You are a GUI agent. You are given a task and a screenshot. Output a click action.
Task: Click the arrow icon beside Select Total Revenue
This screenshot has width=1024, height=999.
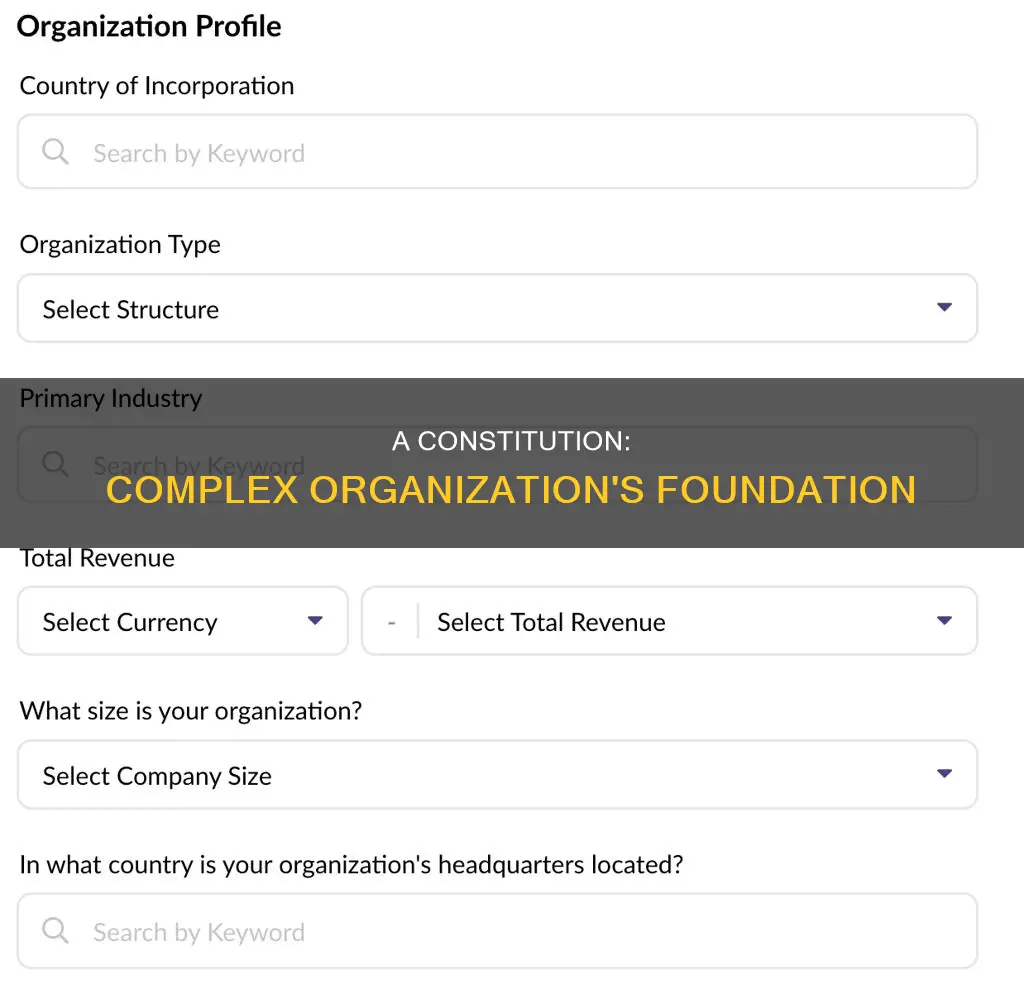pos(944,621)
